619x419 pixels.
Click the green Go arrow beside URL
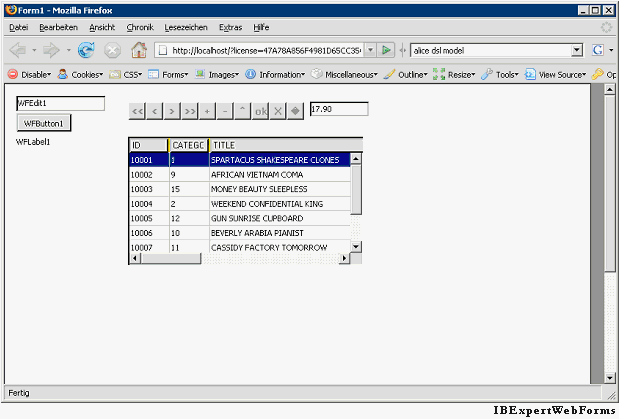click(386, 49)
